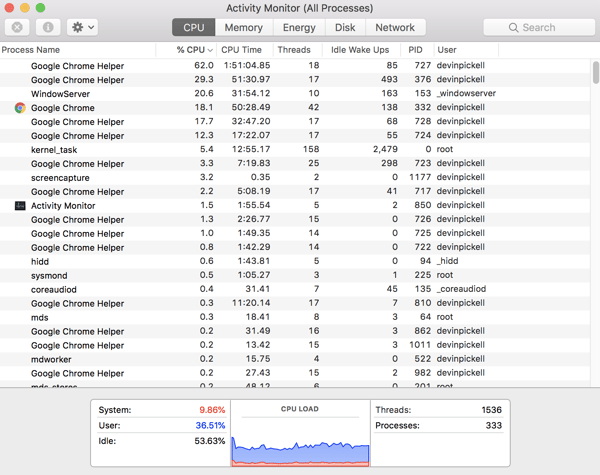Switch to the Energy tab
The image size is (600, 475).
click(x=299, y=28)
